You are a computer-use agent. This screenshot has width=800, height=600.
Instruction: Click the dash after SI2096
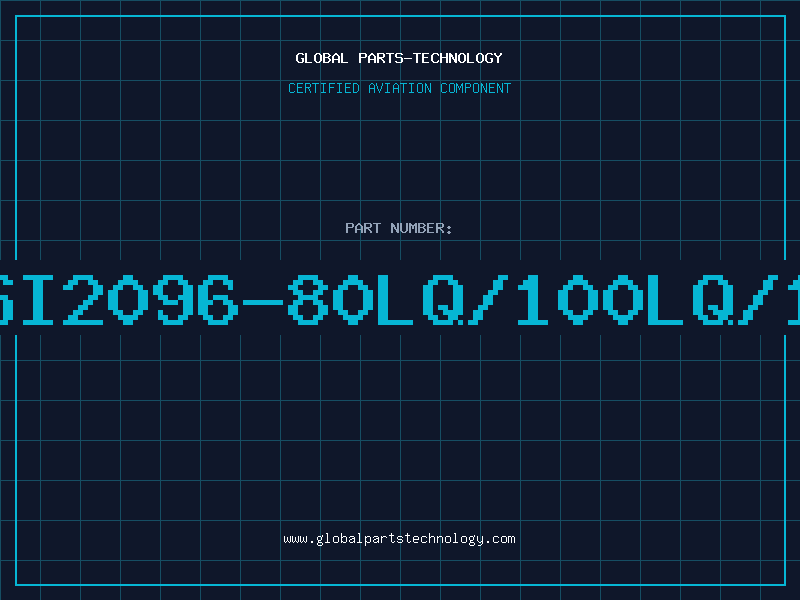(263, 302)
